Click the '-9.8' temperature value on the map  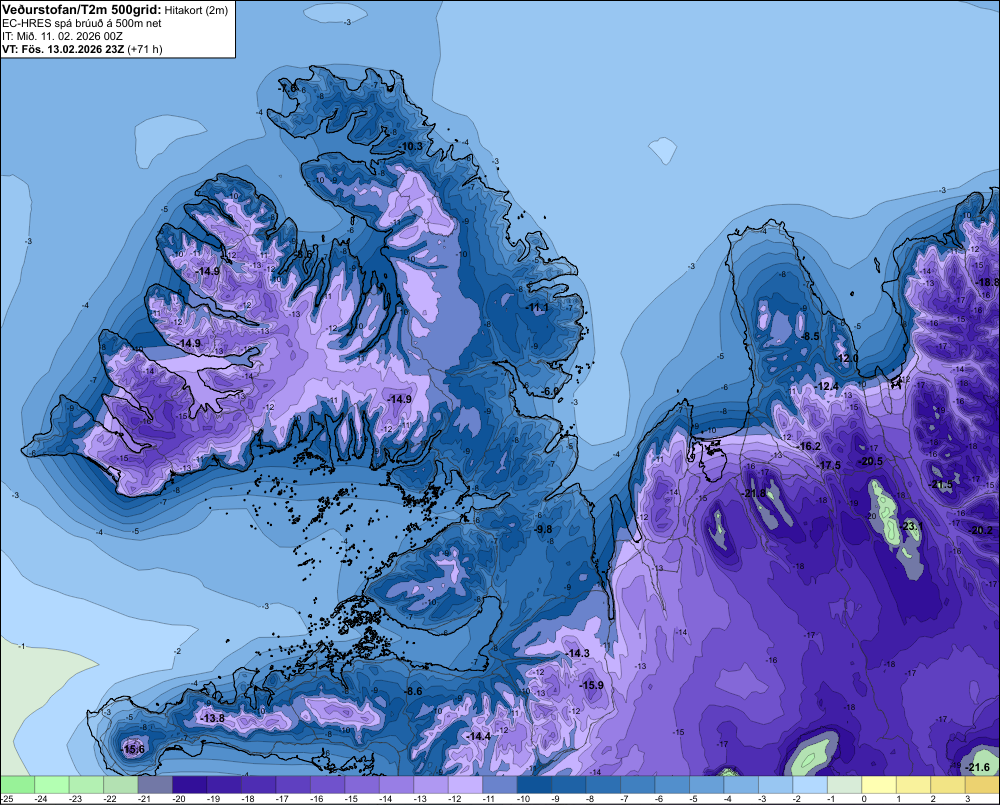coord(543,529)
